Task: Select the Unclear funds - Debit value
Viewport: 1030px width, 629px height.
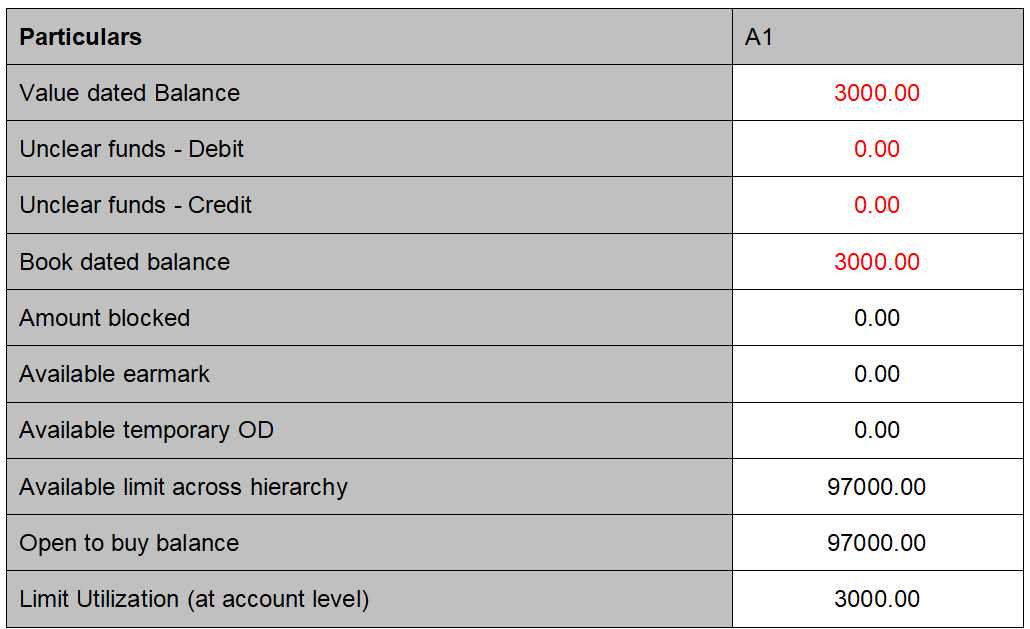Action: pos(876,149)
